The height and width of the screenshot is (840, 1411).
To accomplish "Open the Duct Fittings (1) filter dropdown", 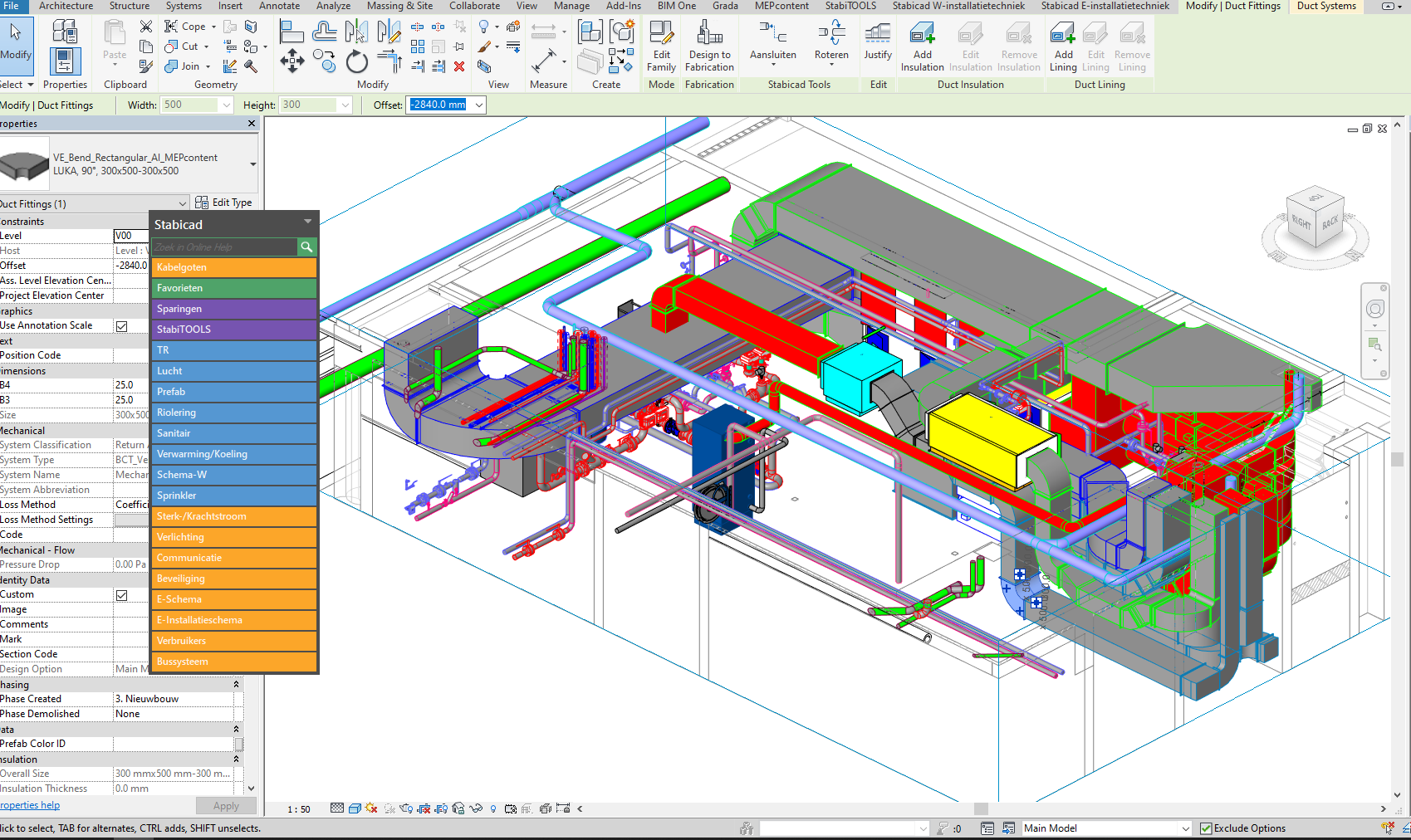I will [x=183, y=203].
